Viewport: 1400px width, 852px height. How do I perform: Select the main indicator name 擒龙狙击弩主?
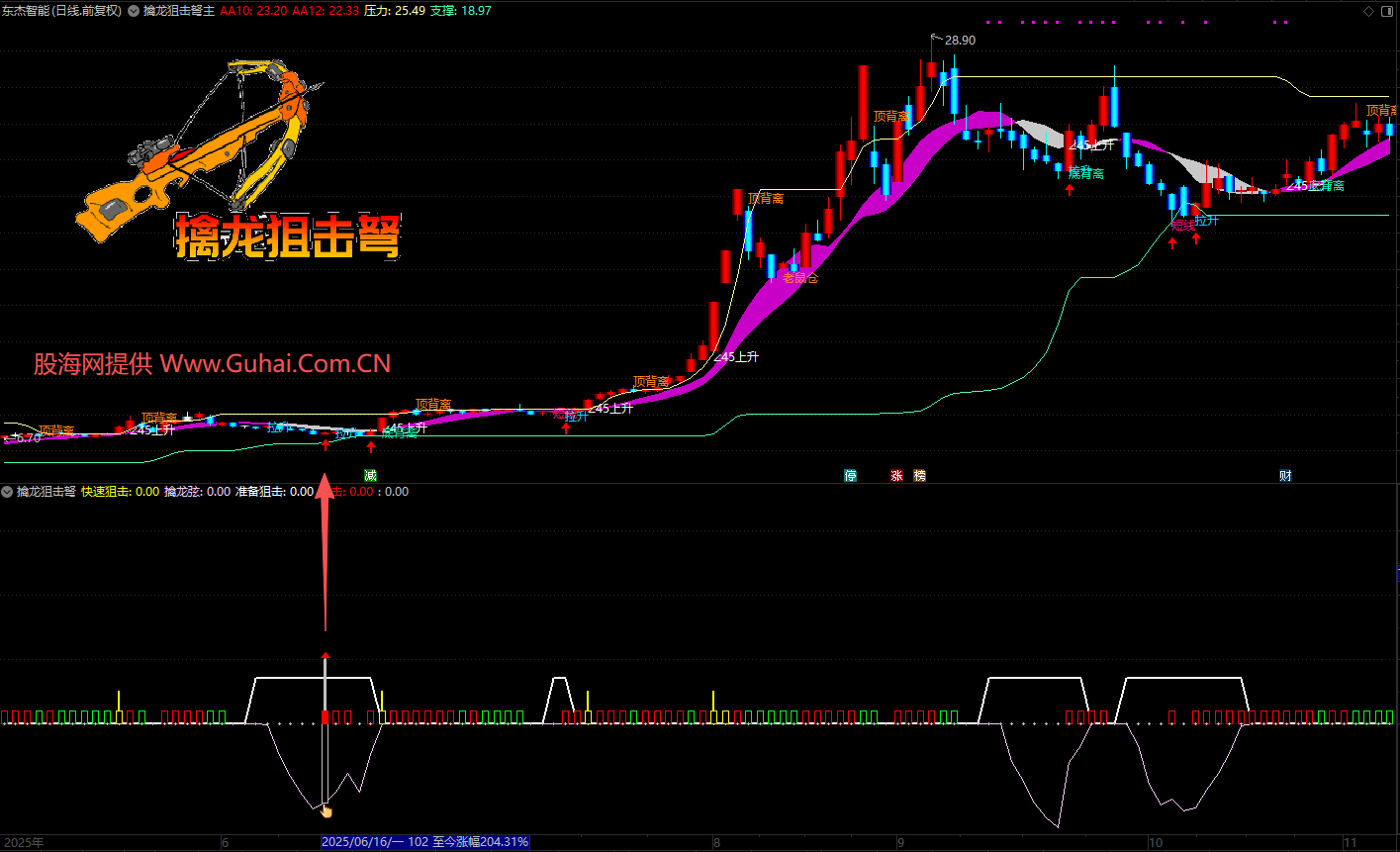[x=179, y=11]
